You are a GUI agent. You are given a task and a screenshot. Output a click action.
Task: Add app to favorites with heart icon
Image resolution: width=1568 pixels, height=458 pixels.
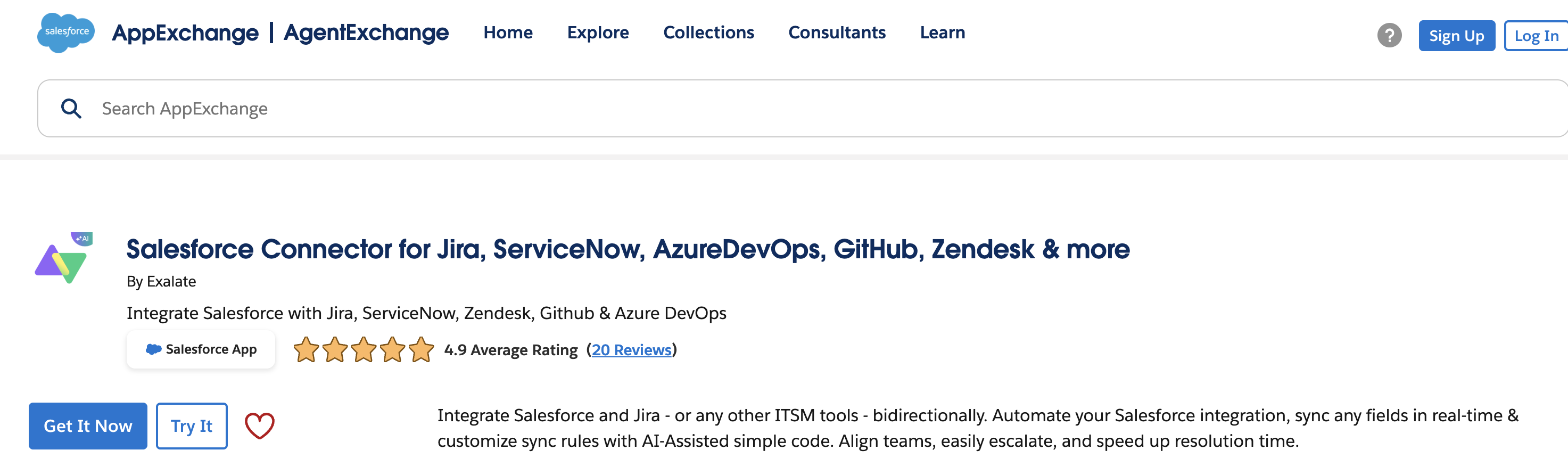click(259, 425)
